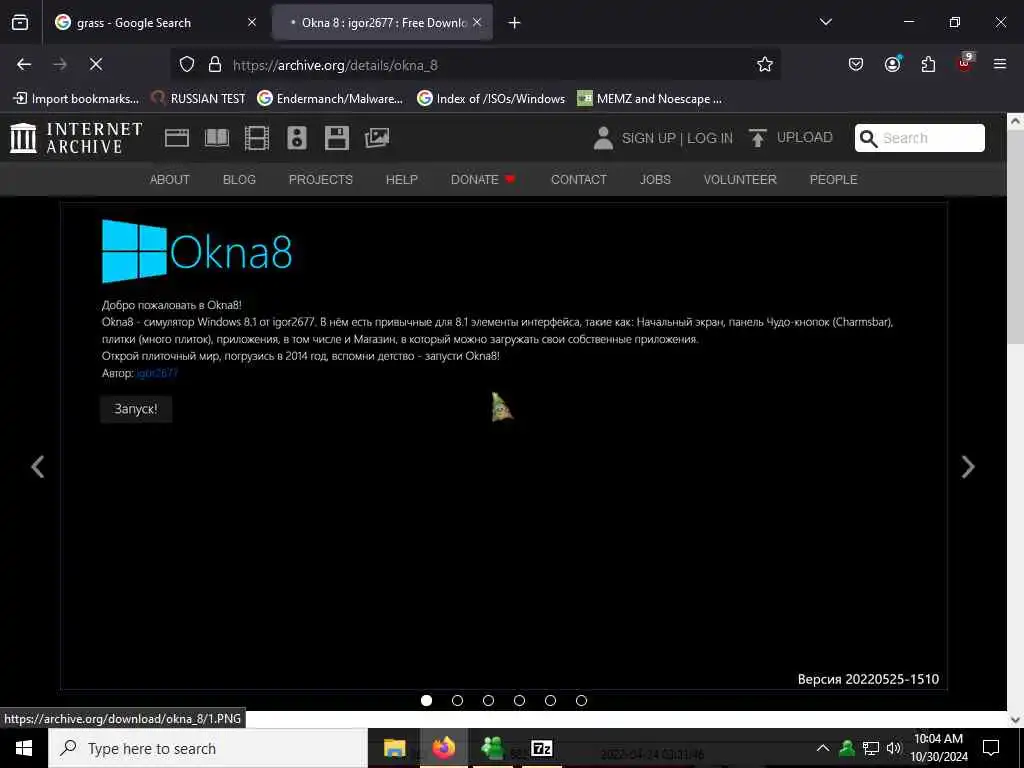This screenshot has width=1024, height=768.
Task: Open Firefox View tab list icon
Action: coord(20,23)
